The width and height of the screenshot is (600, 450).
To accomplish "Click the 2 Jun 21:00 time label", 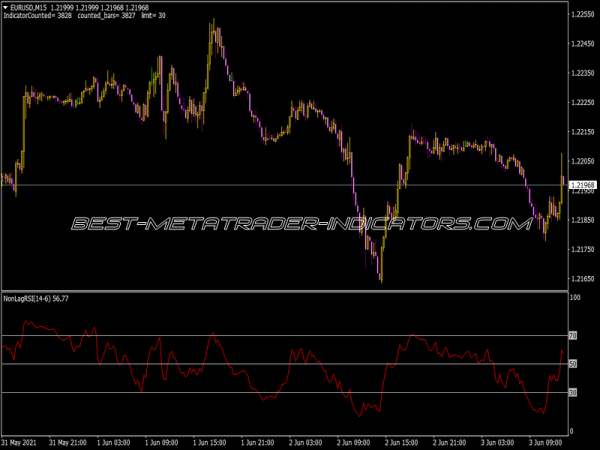I will point(449,443).
